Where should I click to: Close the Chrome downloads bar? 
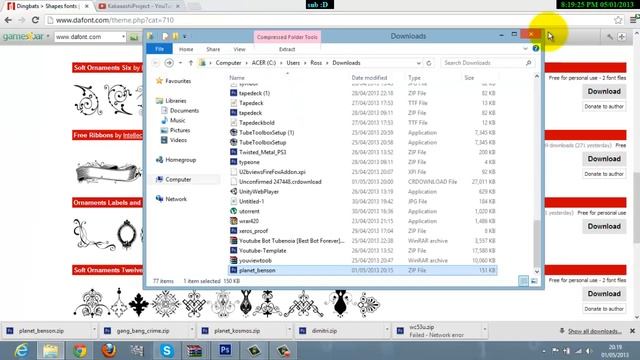click(632, 331)
